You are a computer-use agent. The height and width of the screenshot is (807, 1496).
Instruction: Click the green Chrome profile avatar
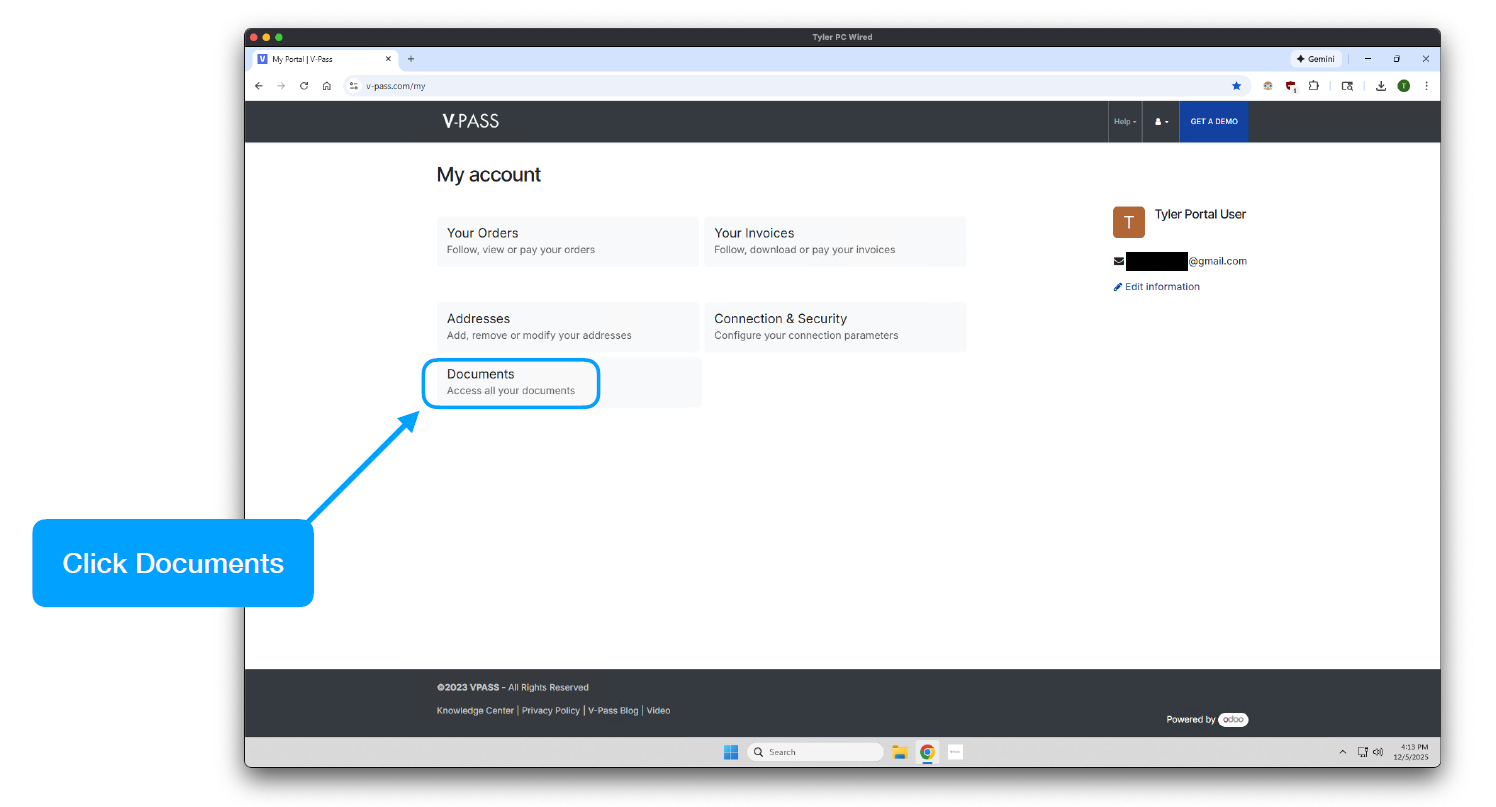(1403, 86)
